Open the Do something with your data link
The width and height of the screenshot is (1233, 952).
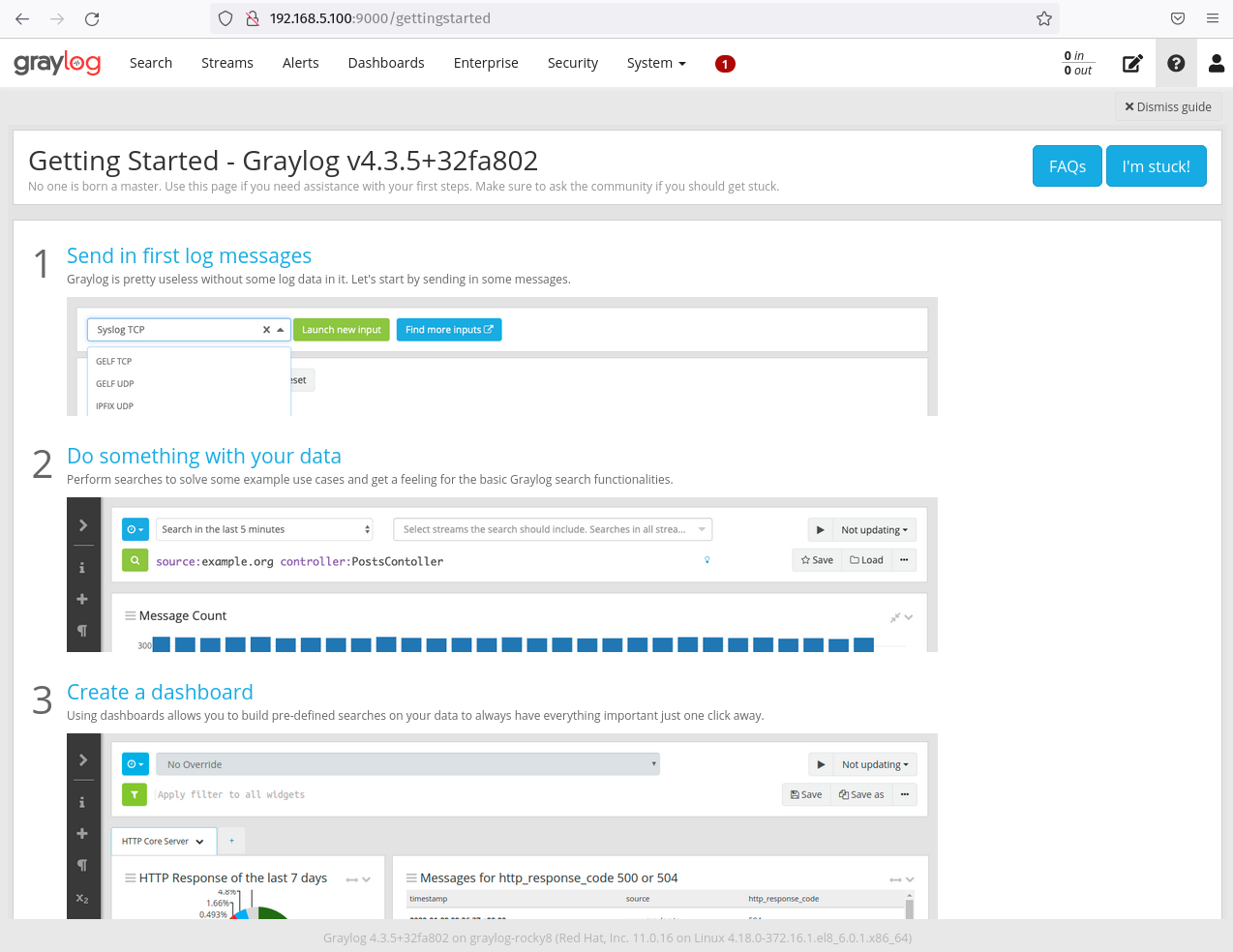tap(204, 456)
